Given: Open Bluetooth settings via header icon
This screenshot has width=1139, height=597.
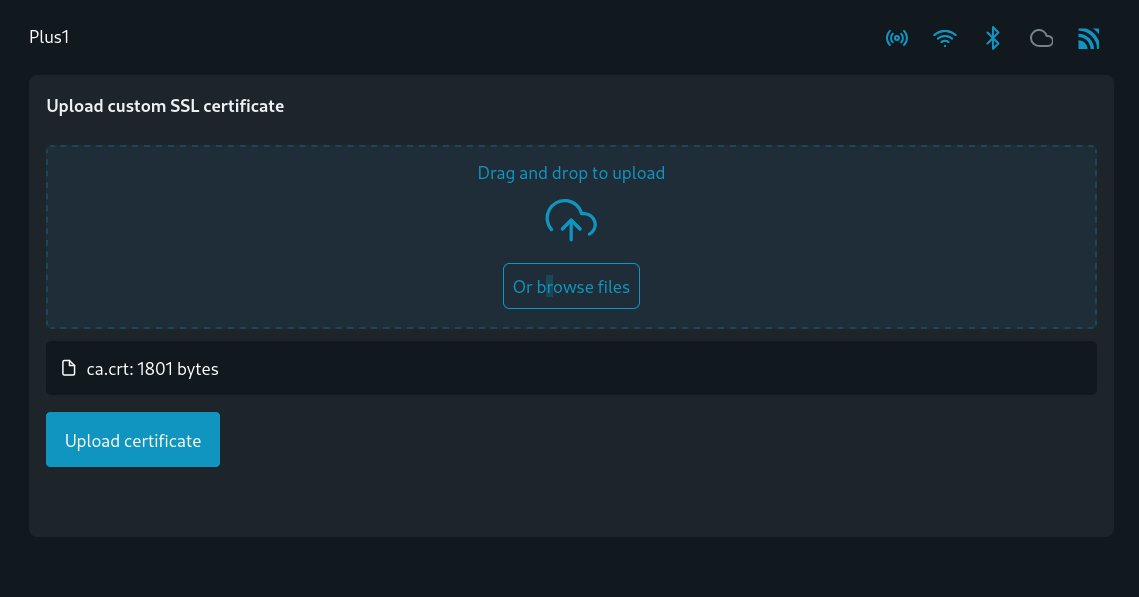Looking at the screenshot, I should (x=993, y=38).
